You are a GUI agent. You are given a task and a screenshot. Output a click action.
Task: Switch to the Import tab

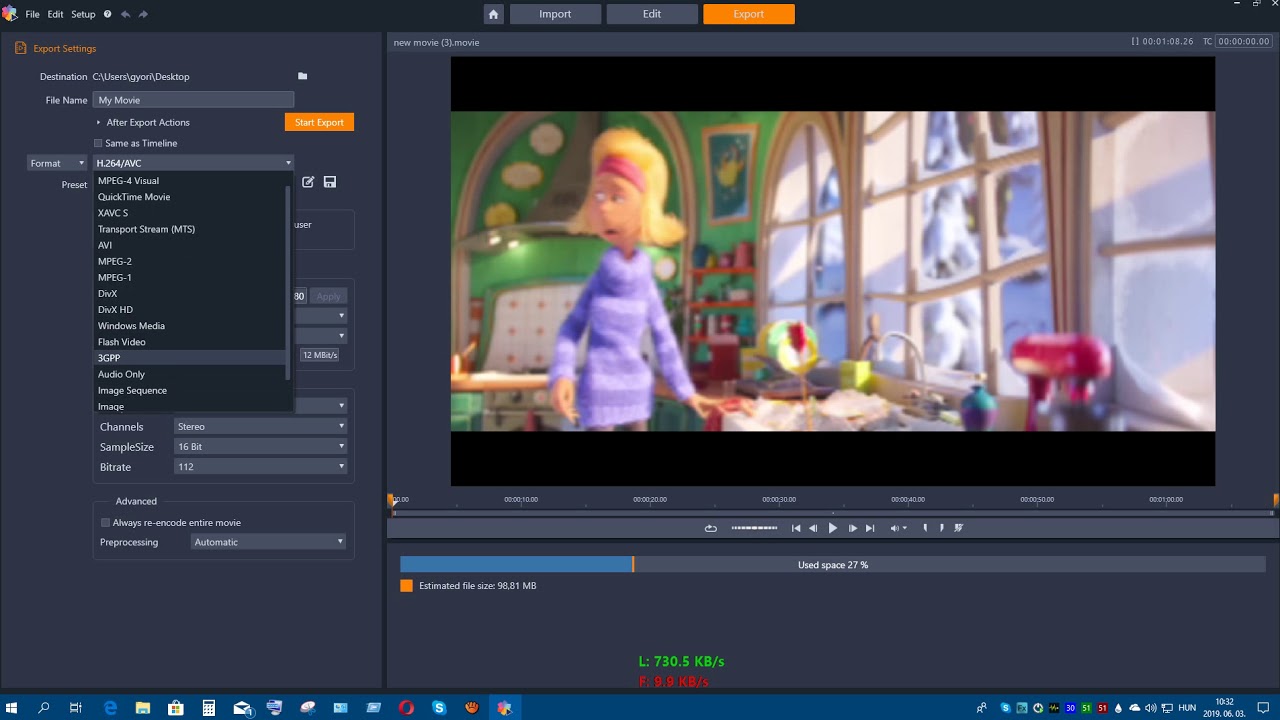[x=555, y=14]
